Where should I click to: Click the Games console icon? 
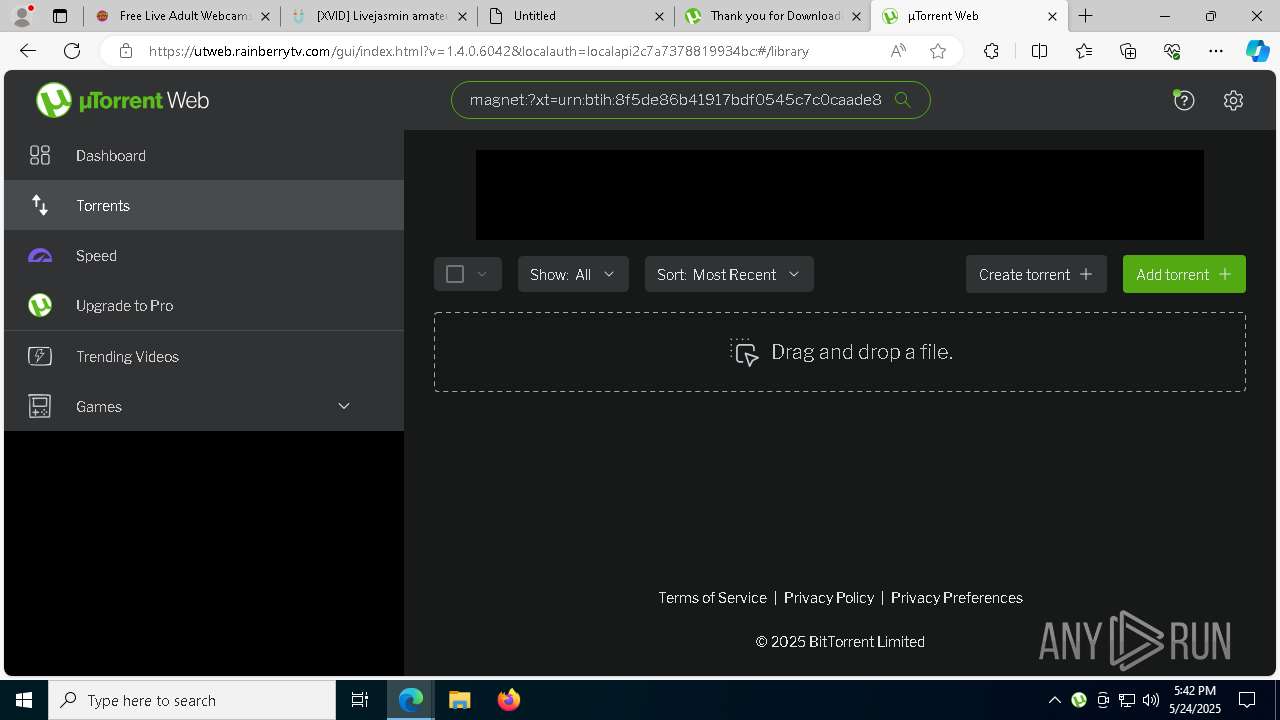(40, 406)
